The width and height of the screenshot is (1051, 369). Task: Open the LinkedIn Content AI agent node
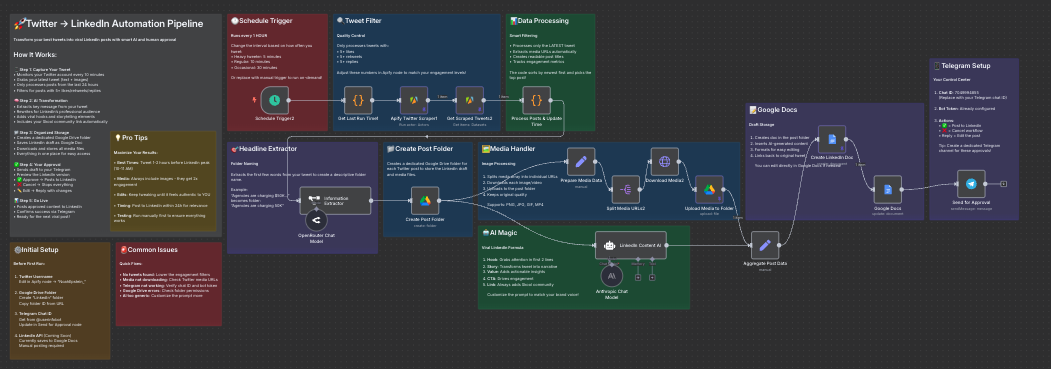631,245
